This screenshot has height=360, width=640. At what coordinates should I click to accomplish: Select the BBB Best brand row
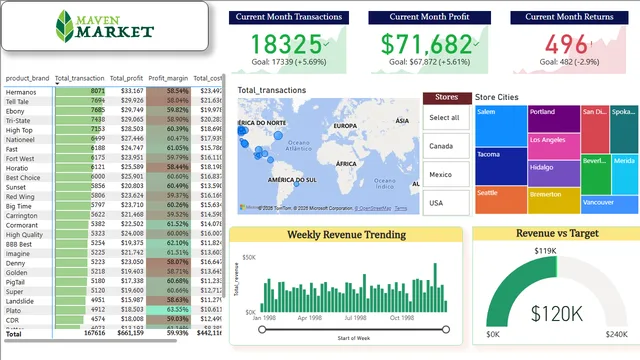[113, 244]
